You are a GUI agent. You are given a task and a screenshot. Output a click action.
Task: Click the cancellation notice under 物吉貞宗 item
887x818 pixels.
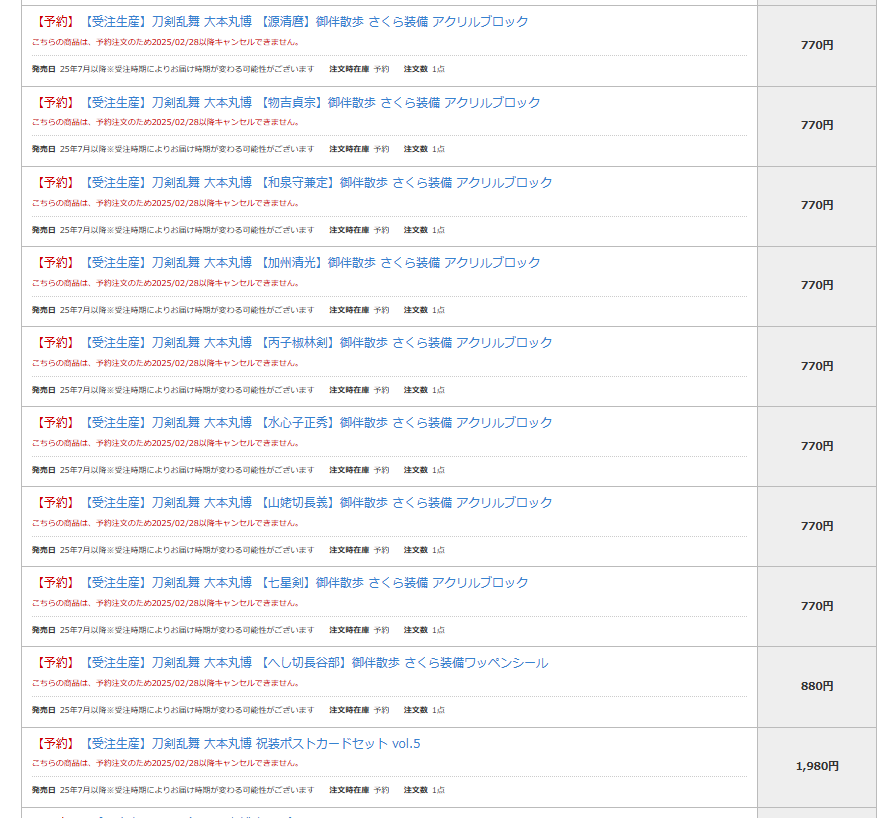click(x=166, y=122)
